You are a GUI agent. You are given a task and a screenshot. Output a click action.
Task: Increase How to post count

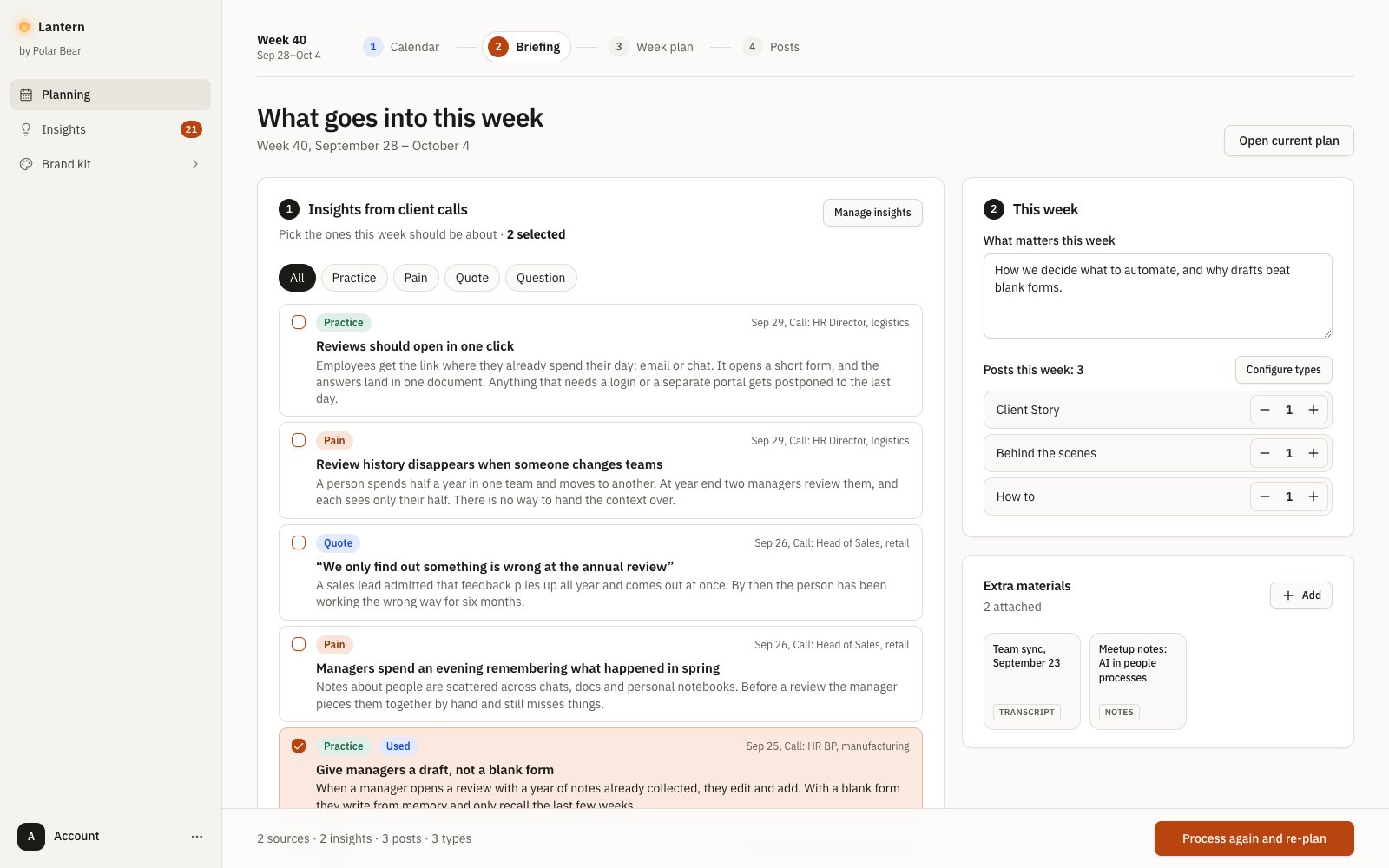[x=1313, y=496]
